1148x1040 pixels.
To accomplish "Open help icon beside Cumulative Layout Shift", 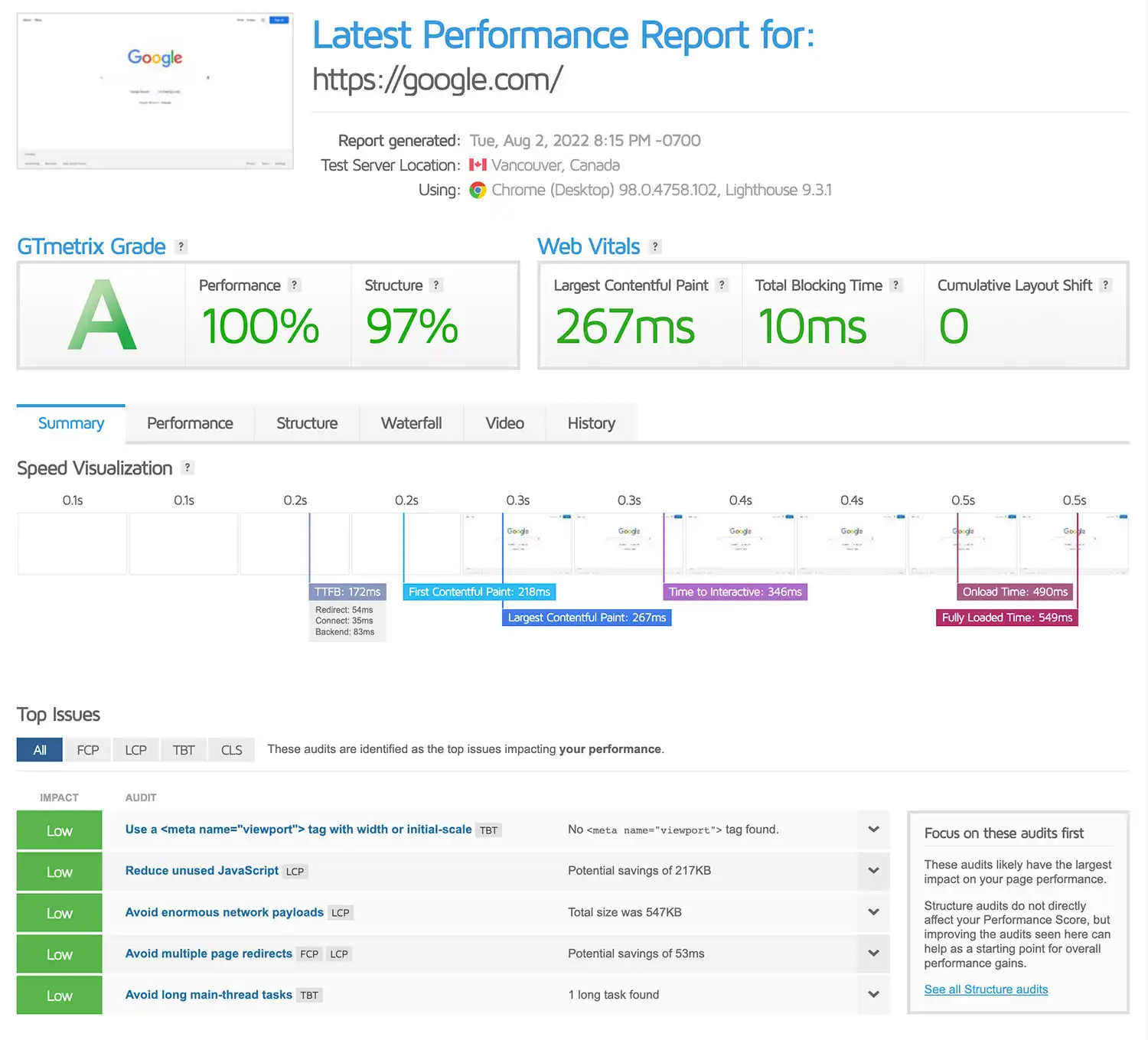I will point(1105,285).
